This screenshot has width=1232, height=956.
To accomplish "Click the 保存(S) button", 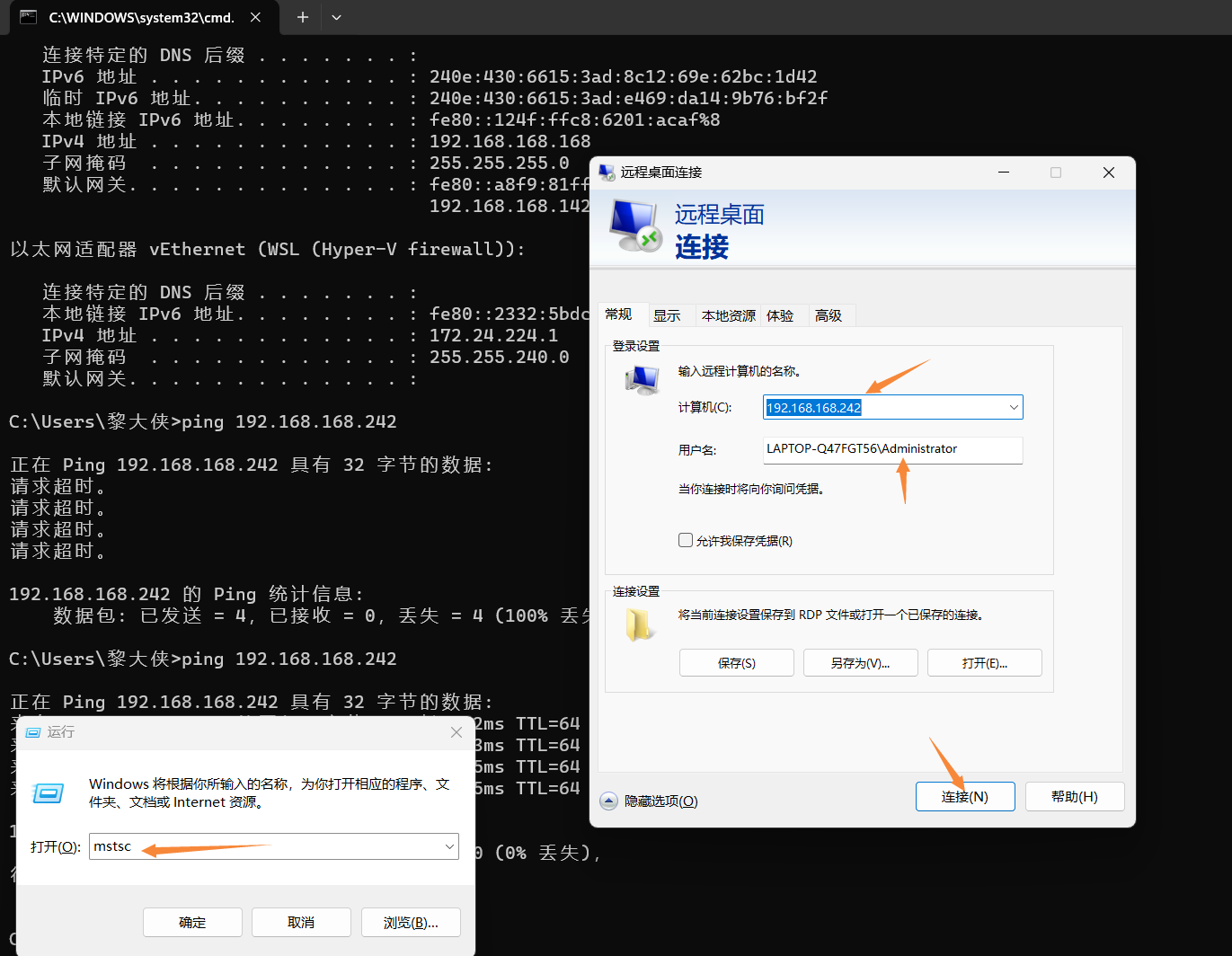I will click(737, 663).
